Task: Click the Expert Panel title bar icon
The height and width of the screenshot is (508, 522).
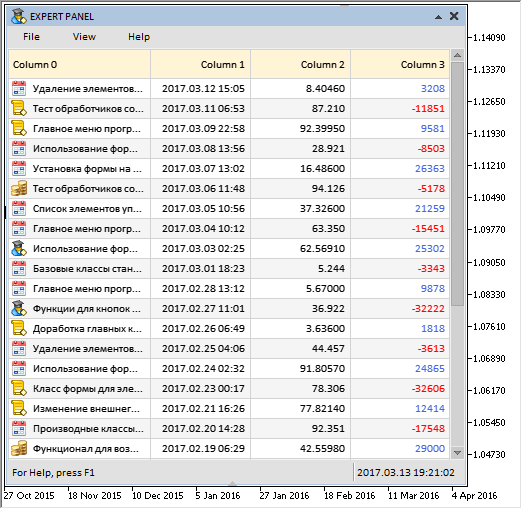Action: [x=19, y=16]
